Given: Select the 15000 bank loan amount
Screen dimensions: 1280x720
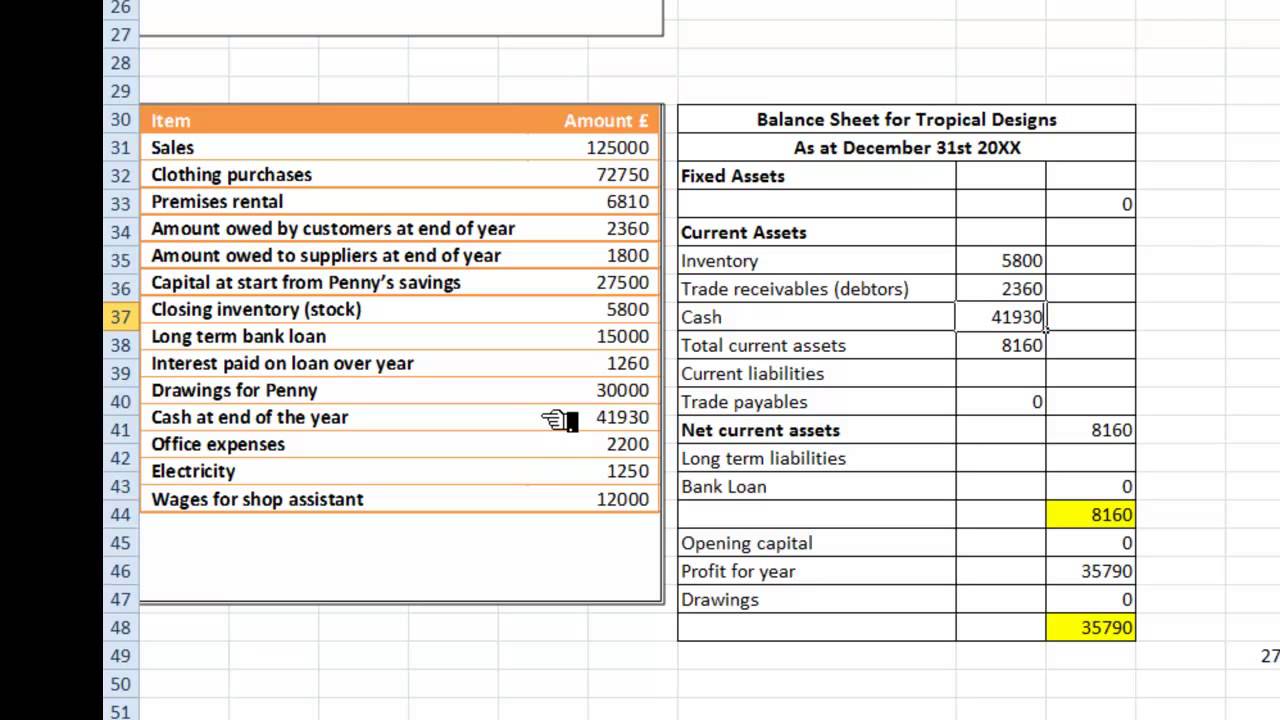Looking at the screenshot, I should click(622, 336).
